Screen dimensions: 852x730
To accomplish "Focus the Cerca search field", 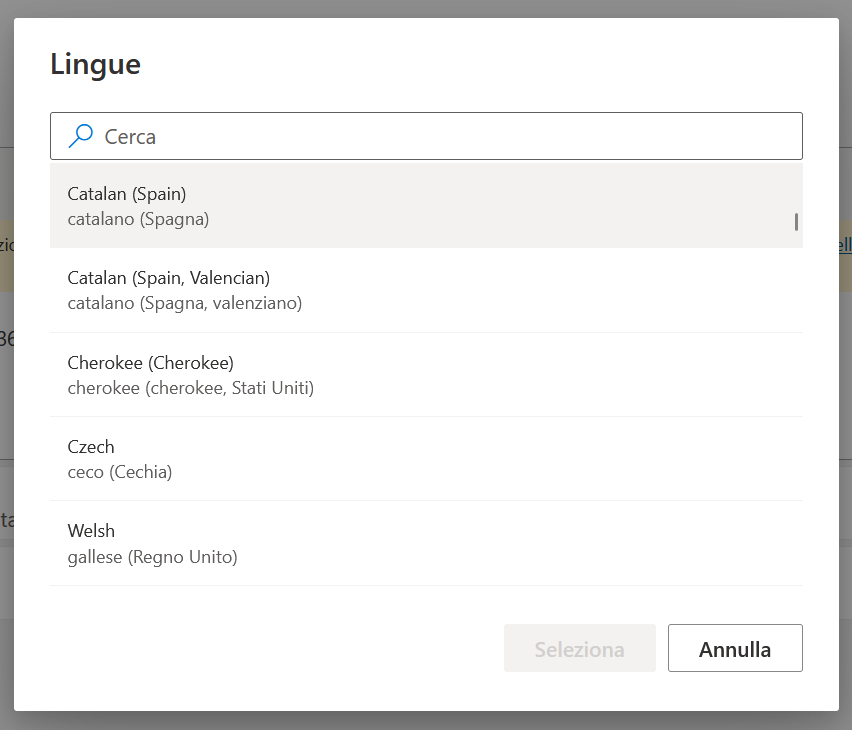I will (426, 136).
